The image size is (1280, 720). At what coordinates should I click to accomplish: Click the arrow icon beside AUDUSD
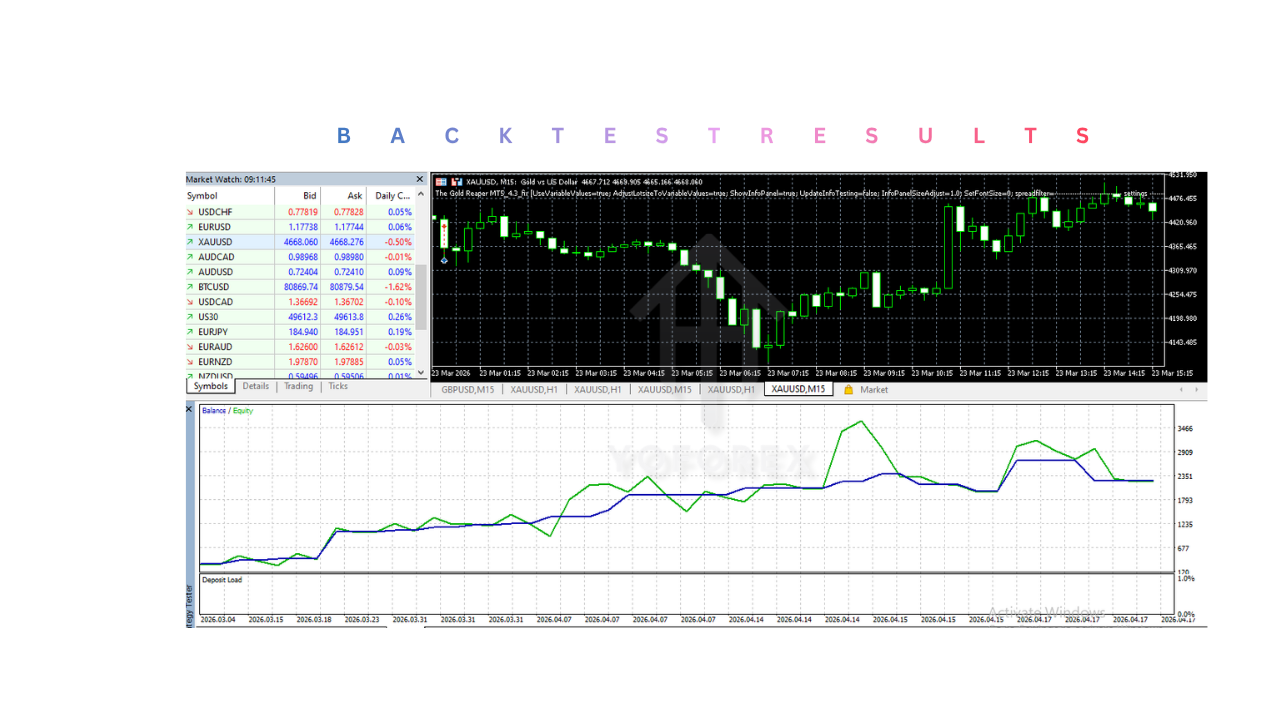[190, 272]
